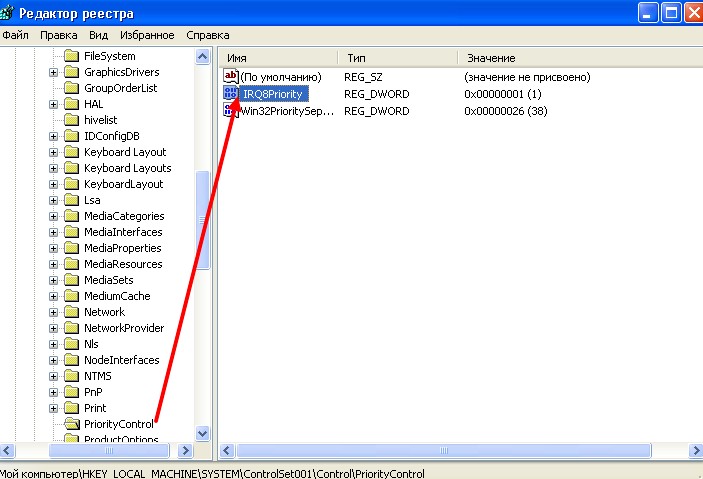Click the MediaSets folder icon

[x=71, y=280]
